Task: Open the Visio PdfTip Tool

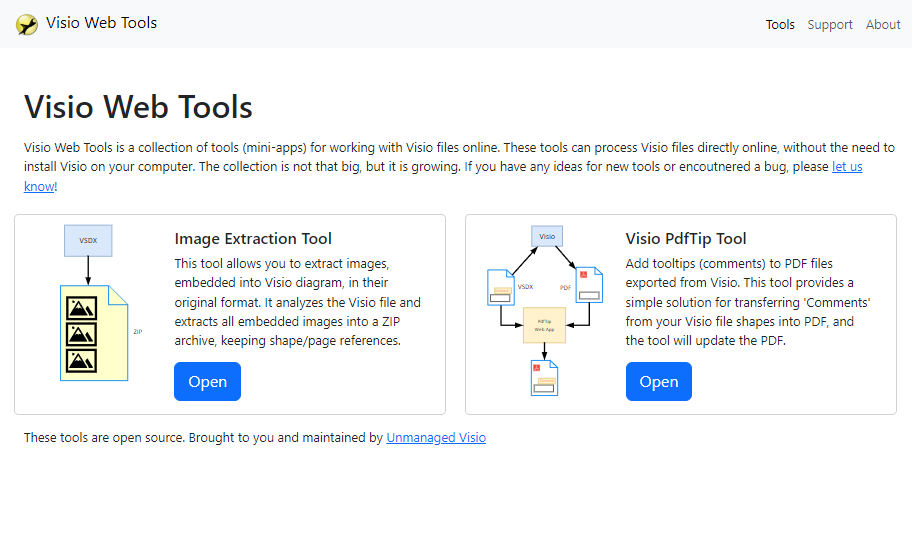Action: (x=659, y=381)
